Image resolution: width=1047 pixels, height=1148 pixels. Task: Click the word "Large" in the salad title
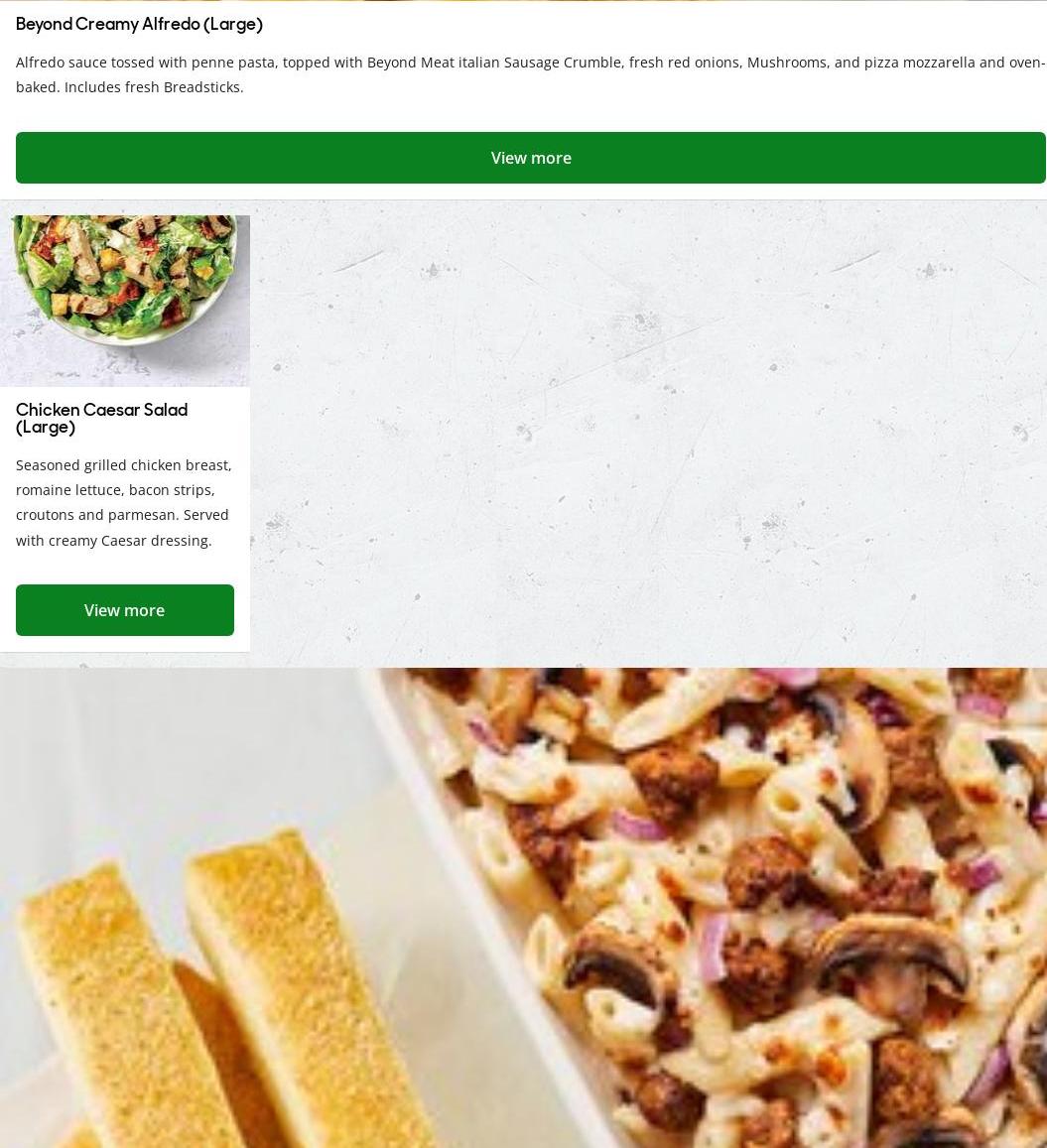(46, 427)
